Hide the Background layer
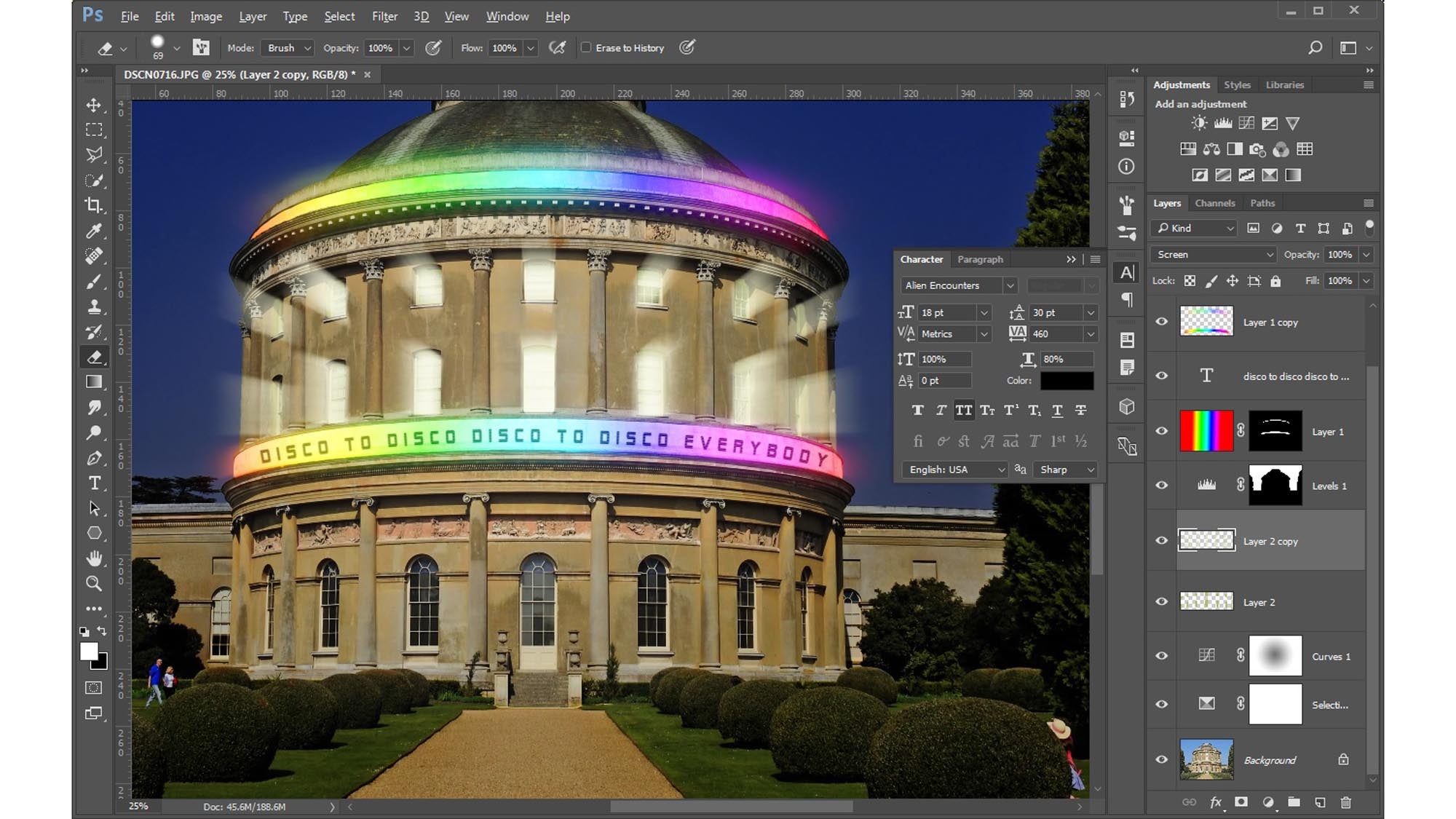This screenshot has height=819, width=1456. coord(1162,759)
